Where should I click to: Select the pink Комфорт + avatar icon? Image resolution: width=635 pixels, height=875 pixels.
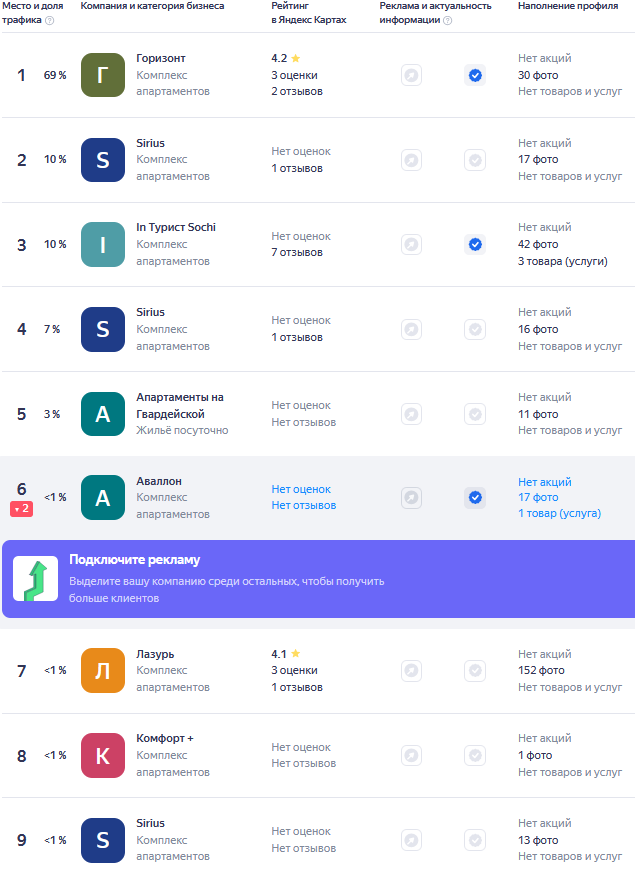coord(103,756)
